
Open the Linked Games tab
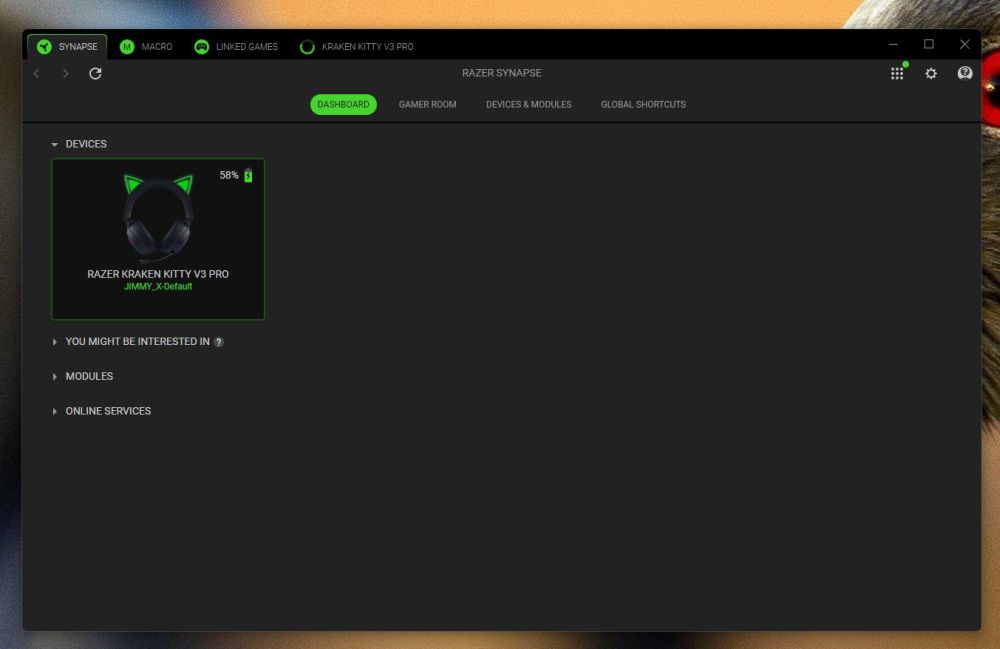click(236, 47)
